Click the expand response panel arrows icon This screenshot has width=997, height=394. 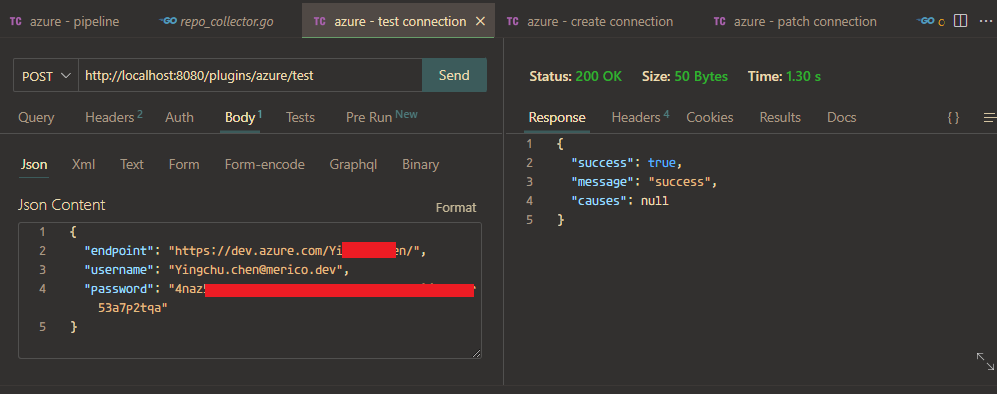point(985,361)
